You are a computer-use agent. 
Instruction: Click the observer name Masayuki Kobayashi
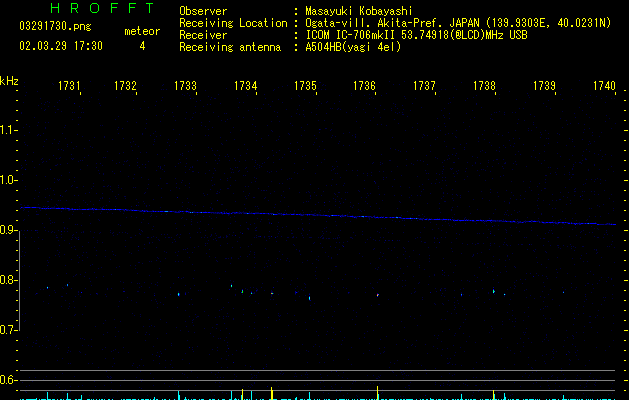point(359,11)
